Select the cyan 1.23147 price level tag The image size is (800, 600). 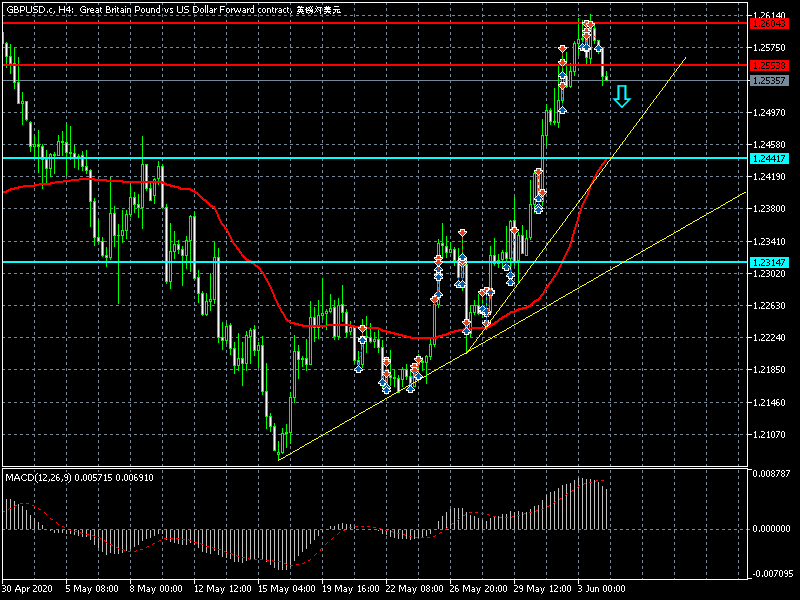pyautogui.click(x=769, y=262)
